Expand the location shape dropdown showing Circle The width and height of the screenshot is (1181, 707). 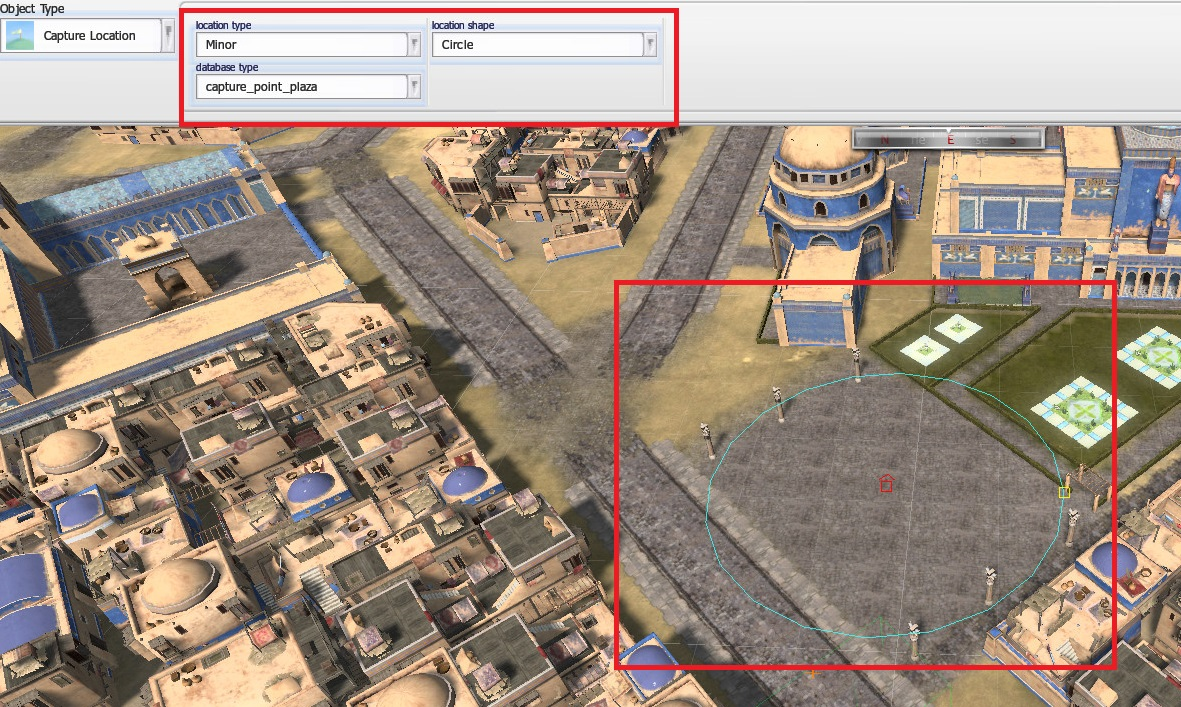543,44
